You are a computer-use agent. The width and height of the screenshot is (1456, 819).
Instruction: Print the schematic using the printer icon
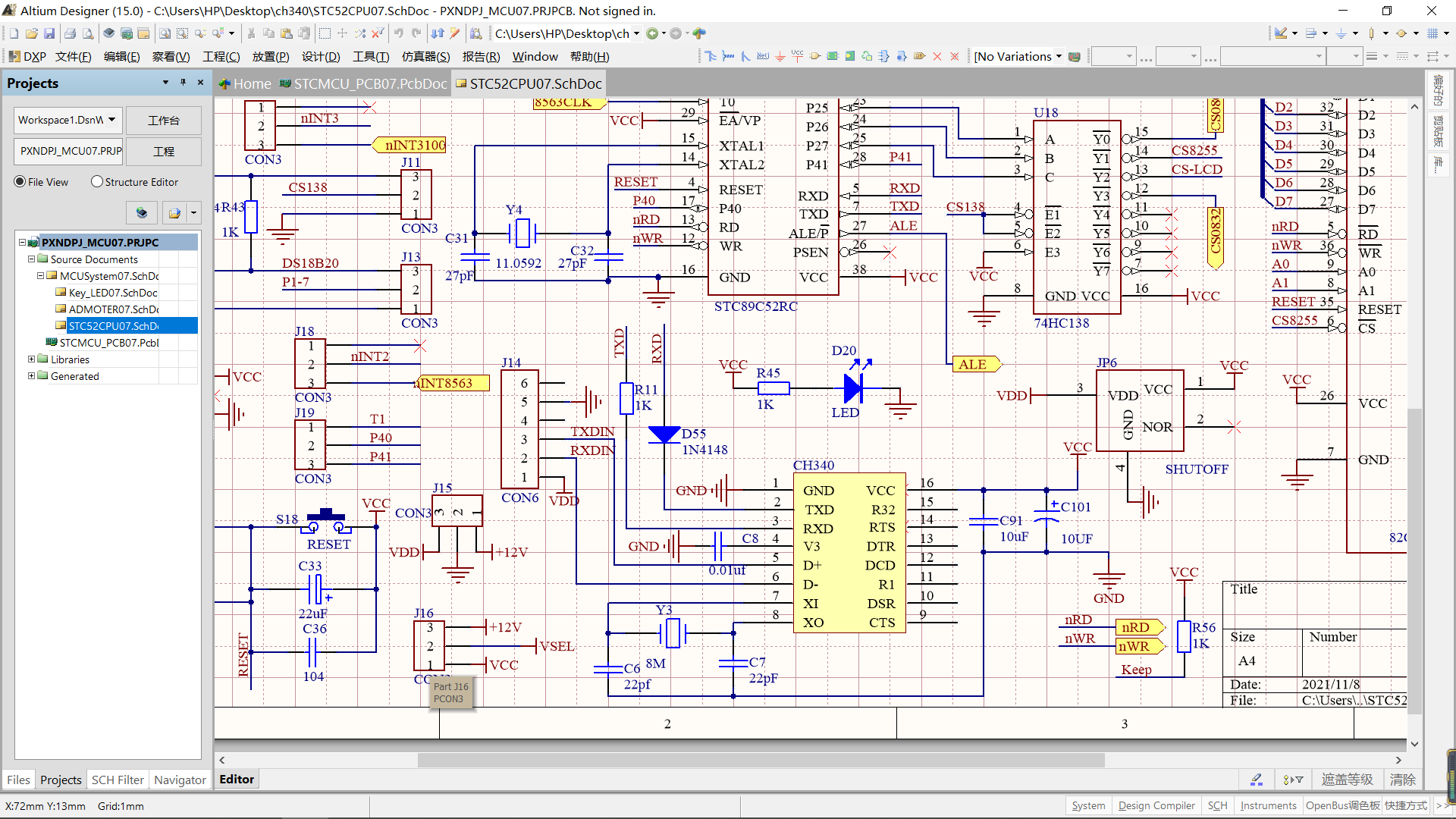pyautogui.click(x=71, y=33)
